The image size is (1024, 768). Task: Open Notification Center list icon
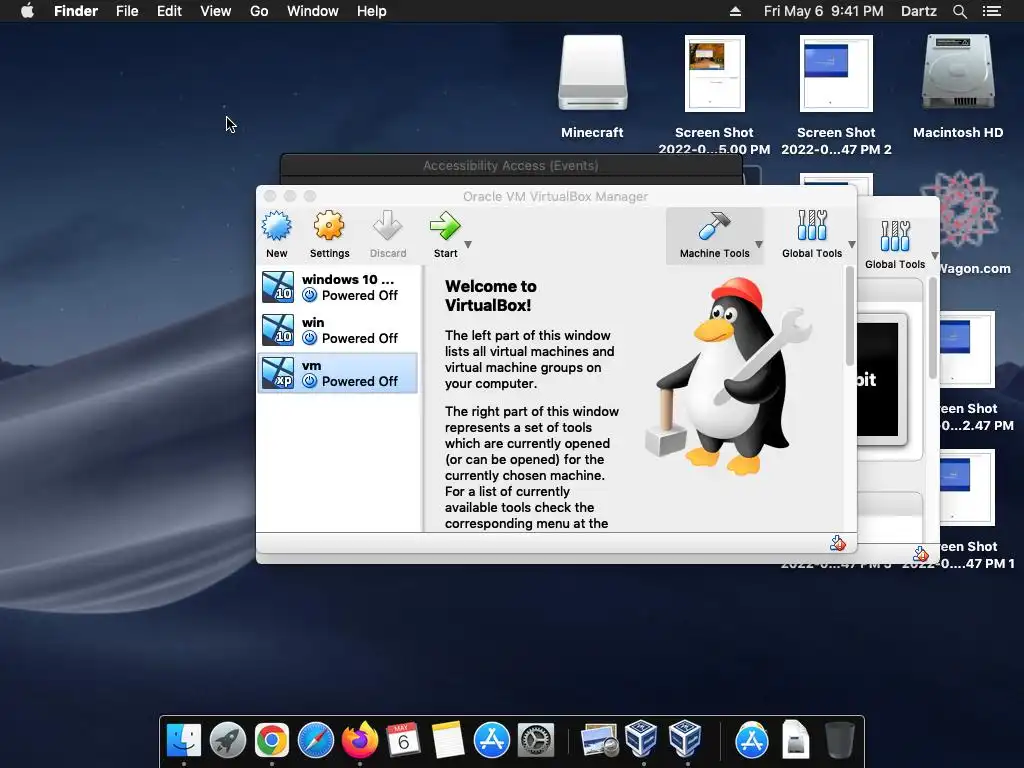point(992,11)
